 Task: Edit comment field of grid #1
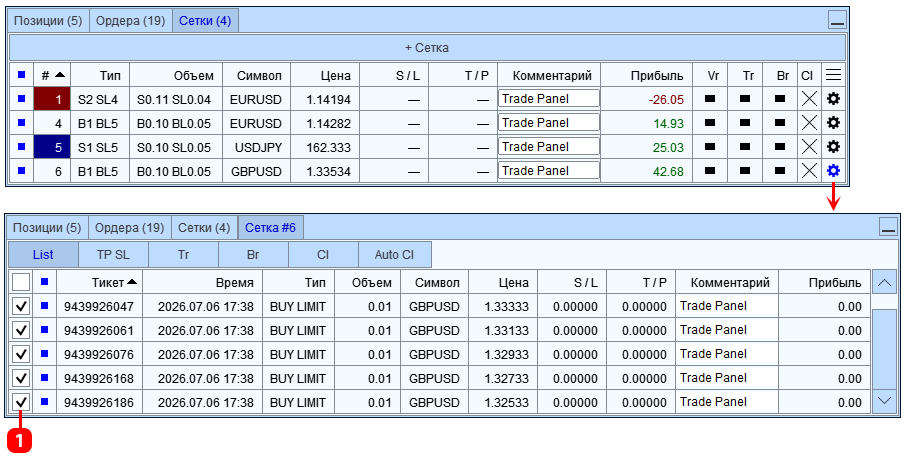pos(548,99)
